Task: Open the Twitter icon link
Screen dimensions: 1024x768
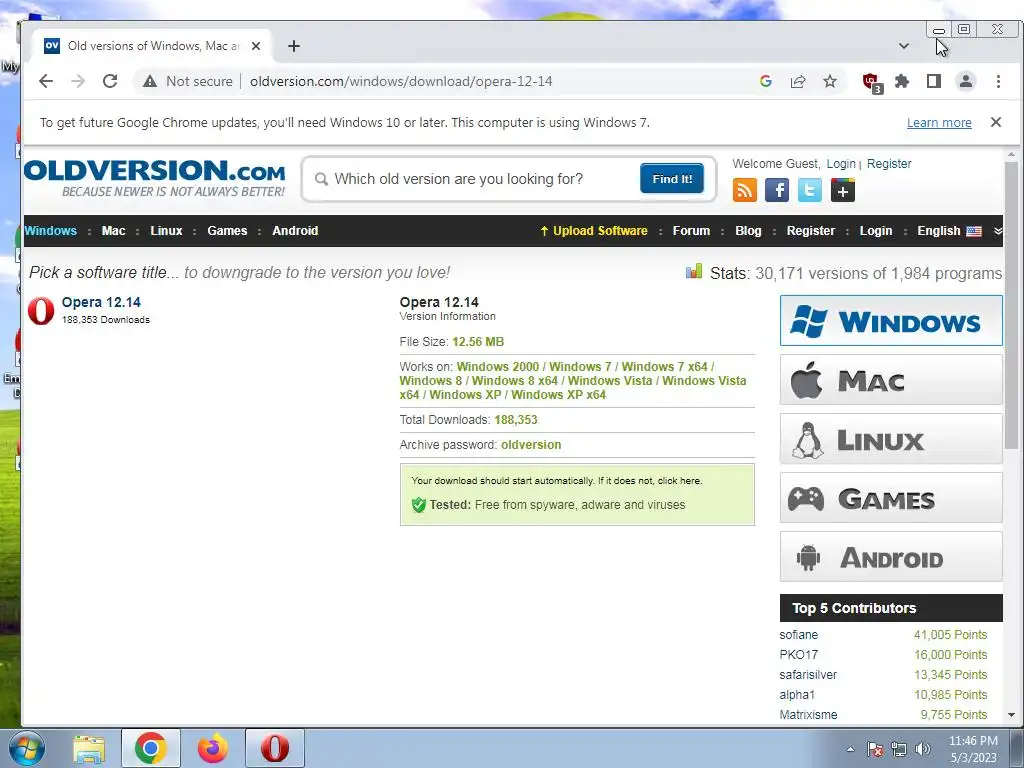Action: (810, 190)
